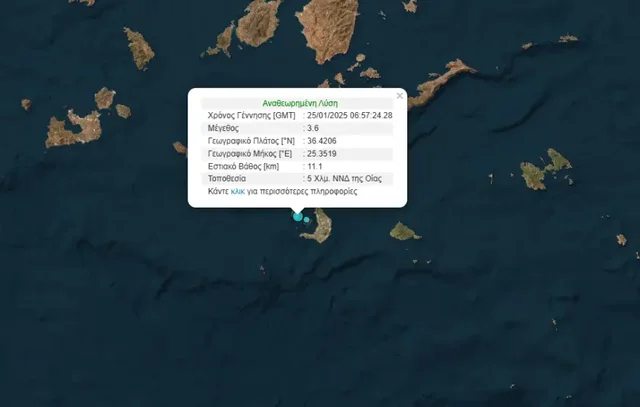Close the earthquake info popup

click(400, 96)
